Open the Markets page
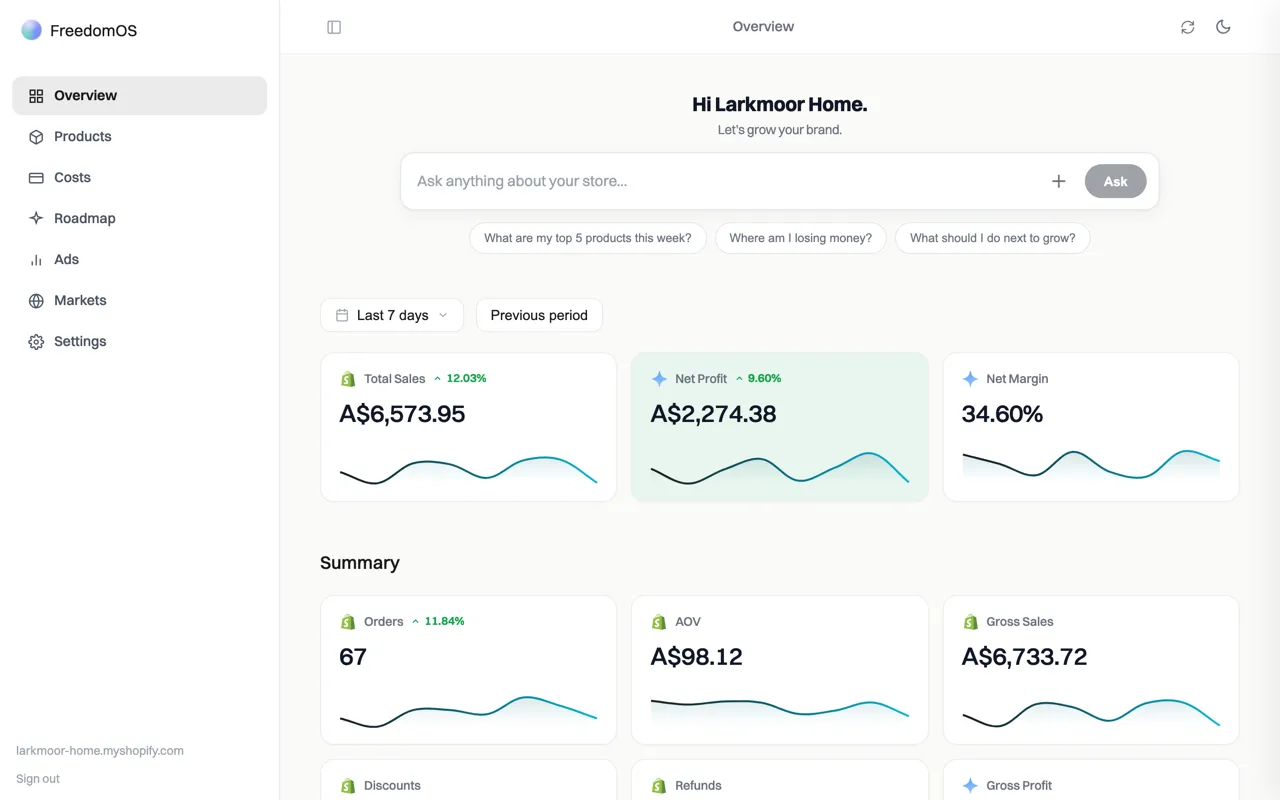Viewport: 1280px width, 800px height. (140, 301)
